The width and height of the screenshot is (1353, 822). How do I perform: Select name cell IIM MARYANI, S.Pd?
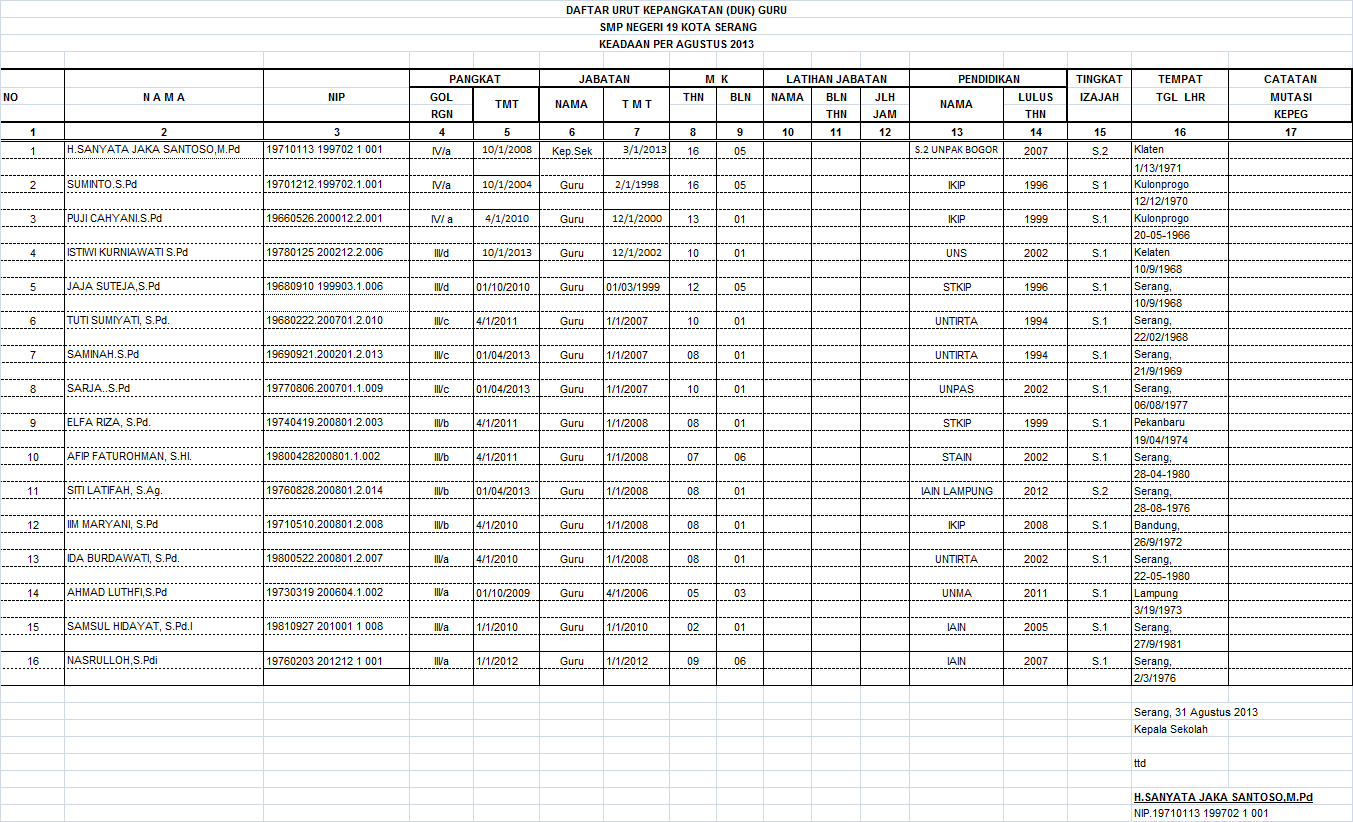164,524
